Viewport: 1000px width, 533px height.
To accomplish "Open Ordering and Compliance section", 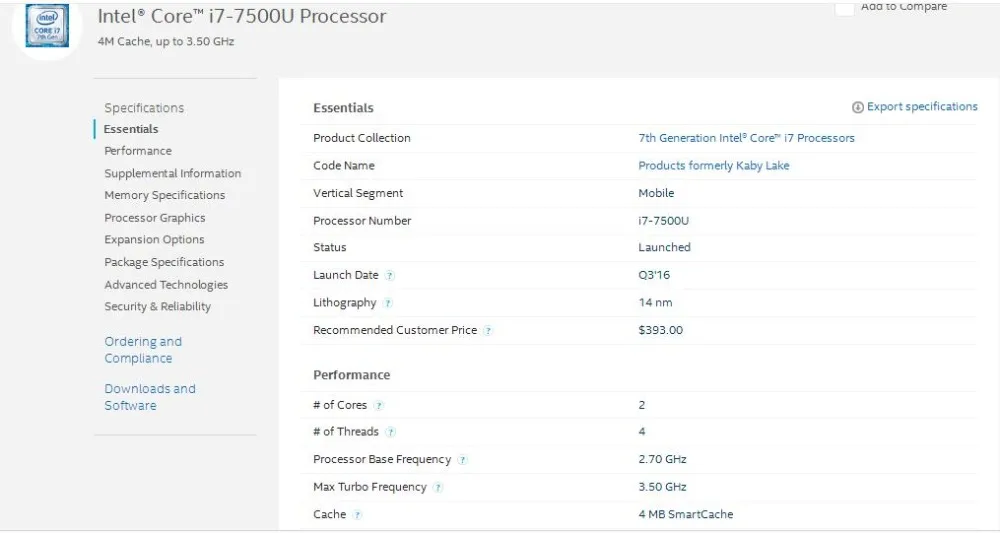I will [143, 350].
